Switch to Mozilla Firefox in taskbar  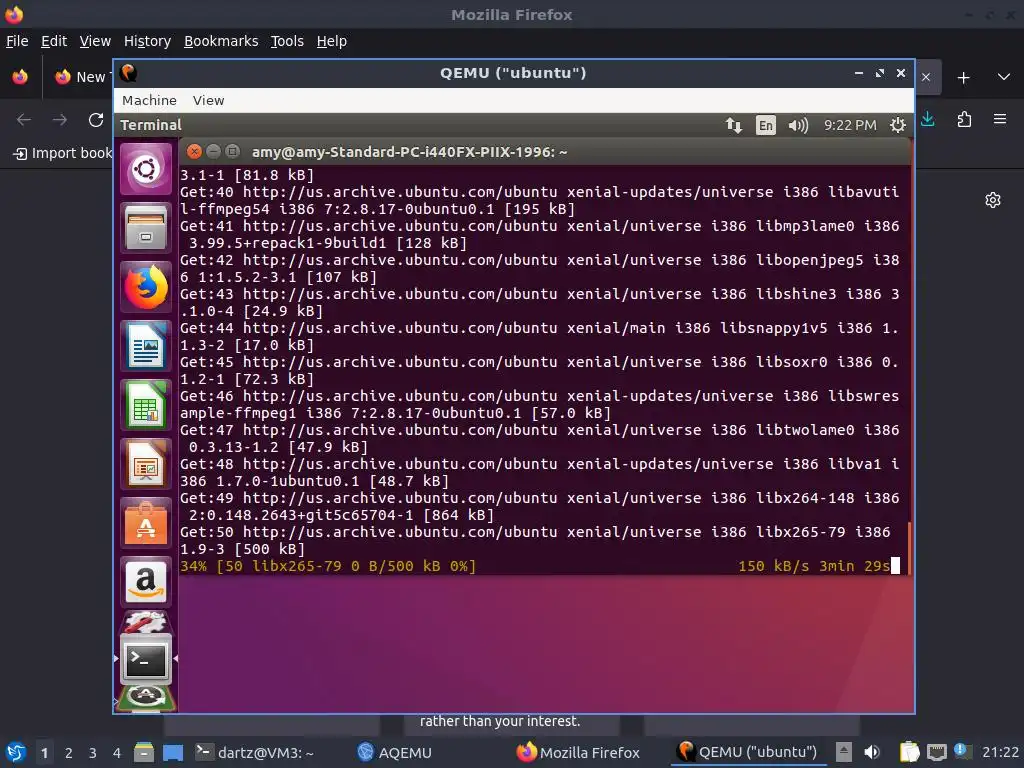(x=577, y=753)
